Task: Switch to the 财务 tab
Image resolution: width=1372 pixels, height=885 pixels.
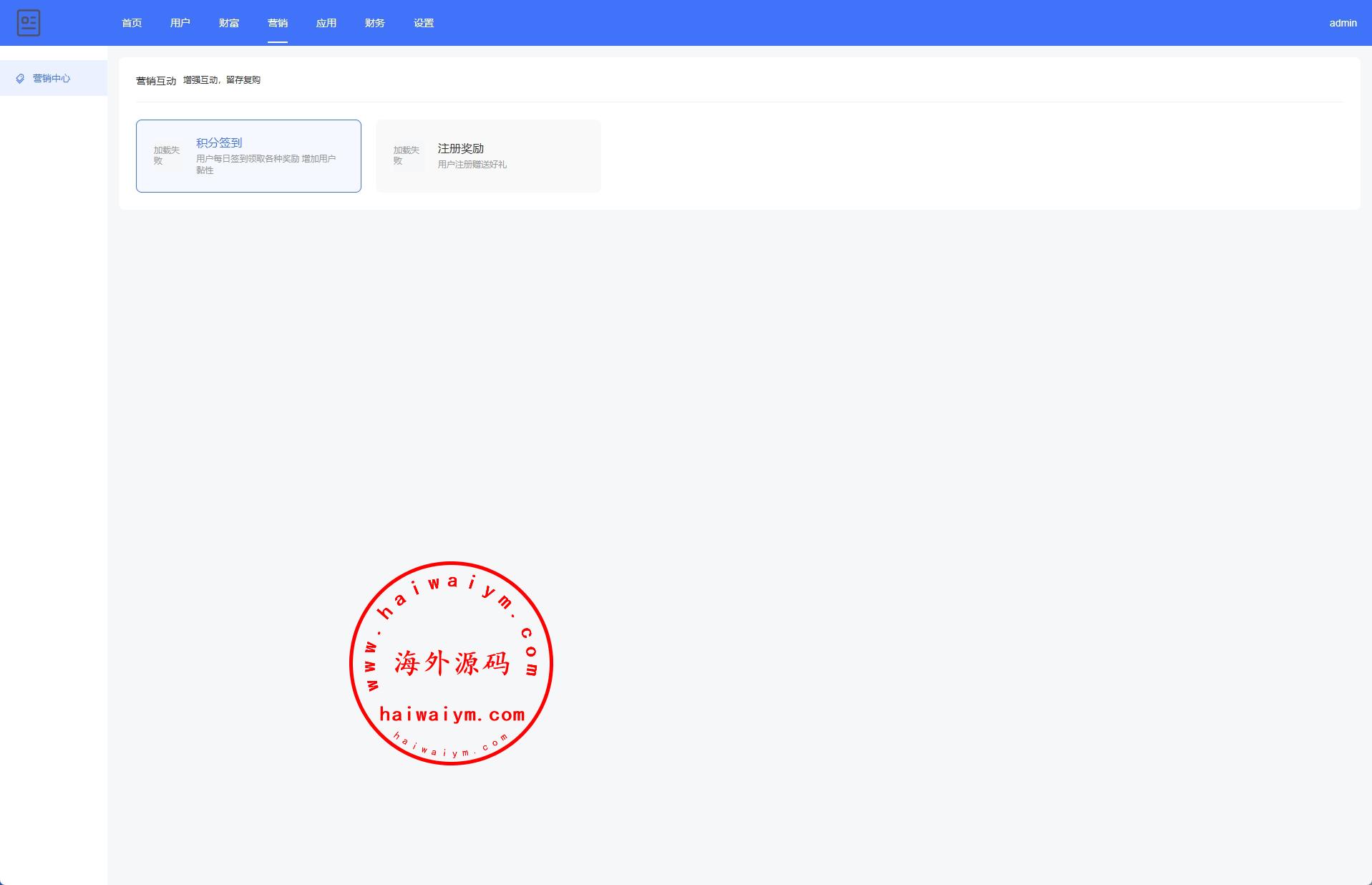Action: pyautogui.click(x=375, y=23)
